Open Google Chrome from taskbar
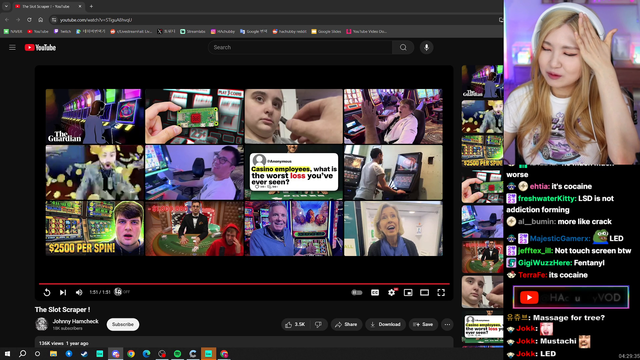 pos(131,353)
